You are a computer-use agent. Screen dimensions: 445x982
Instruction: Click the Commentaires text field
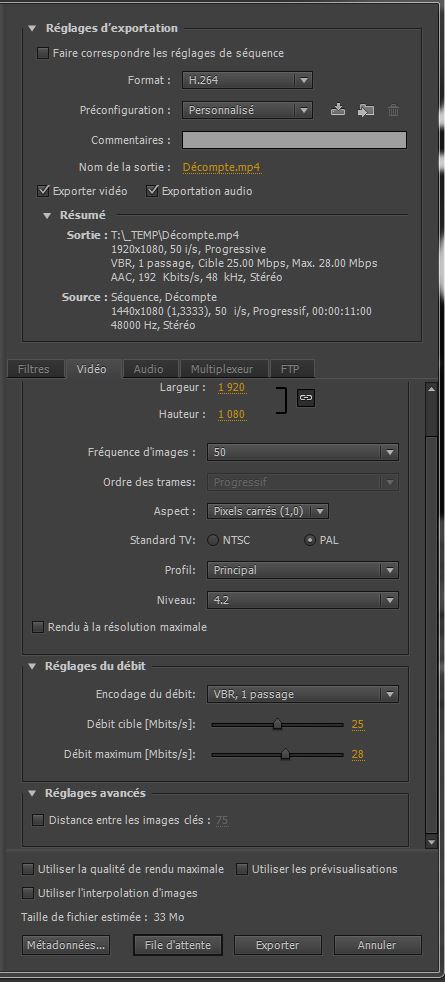(x=294, y=140)
